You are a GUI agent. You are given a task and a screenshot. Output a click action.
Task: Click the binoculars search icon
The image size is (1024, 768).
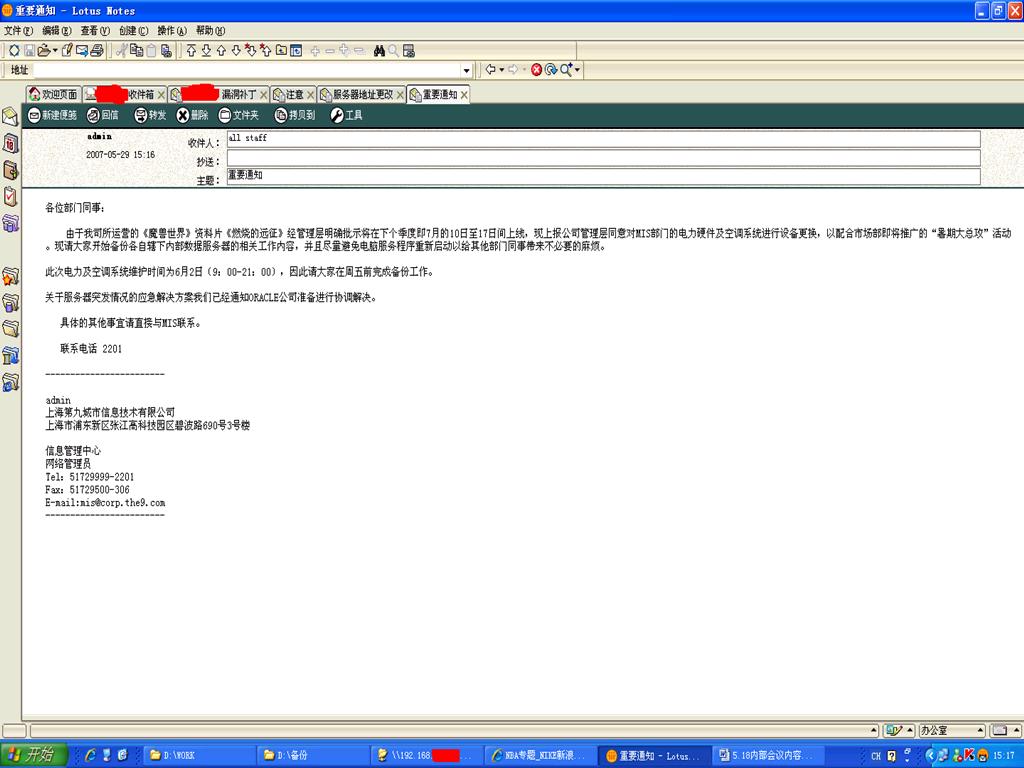pyautogui.click(x=379, y=51)
